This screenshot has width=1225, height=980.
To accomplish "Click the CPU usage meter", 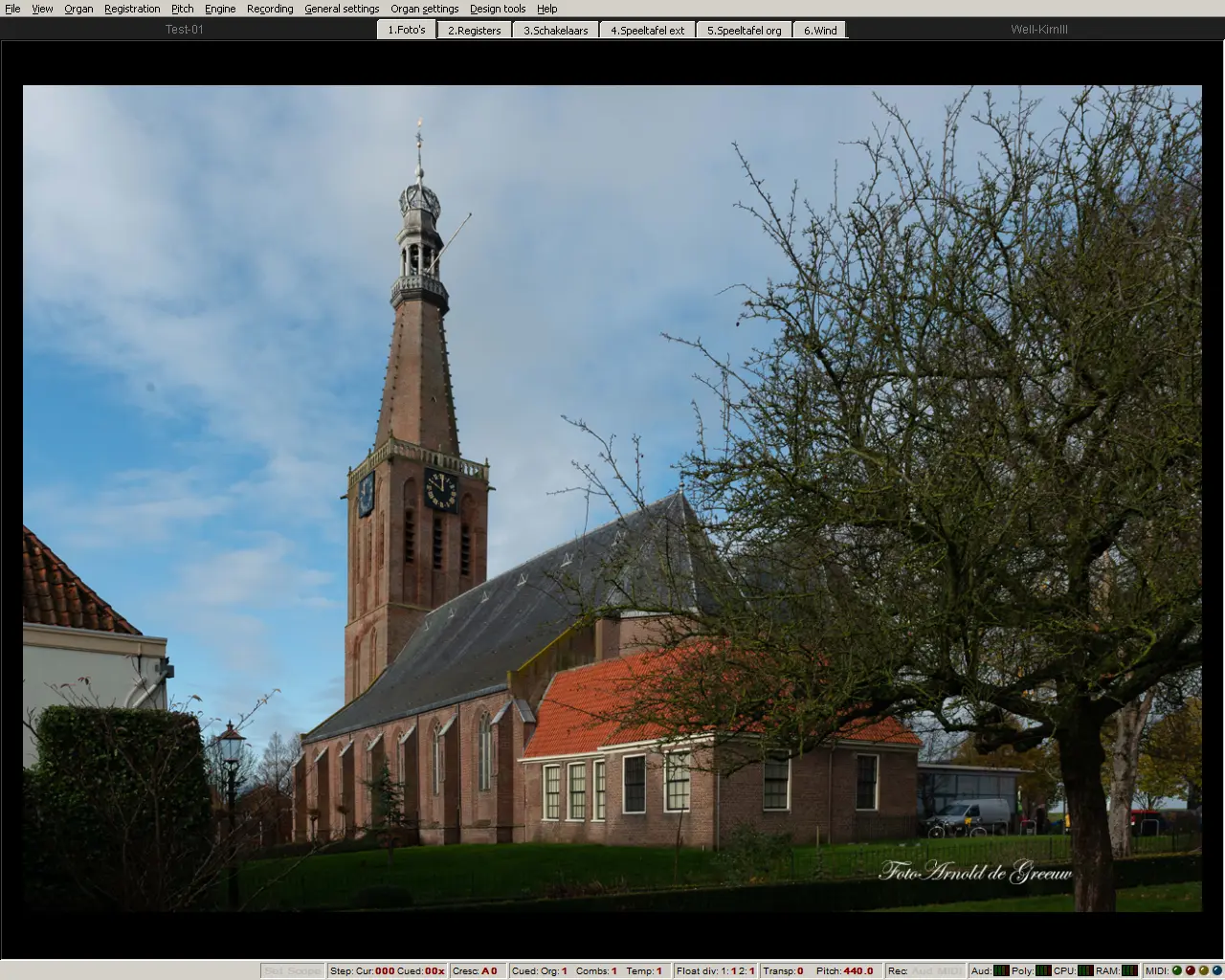I will (x=1085, y=970).
